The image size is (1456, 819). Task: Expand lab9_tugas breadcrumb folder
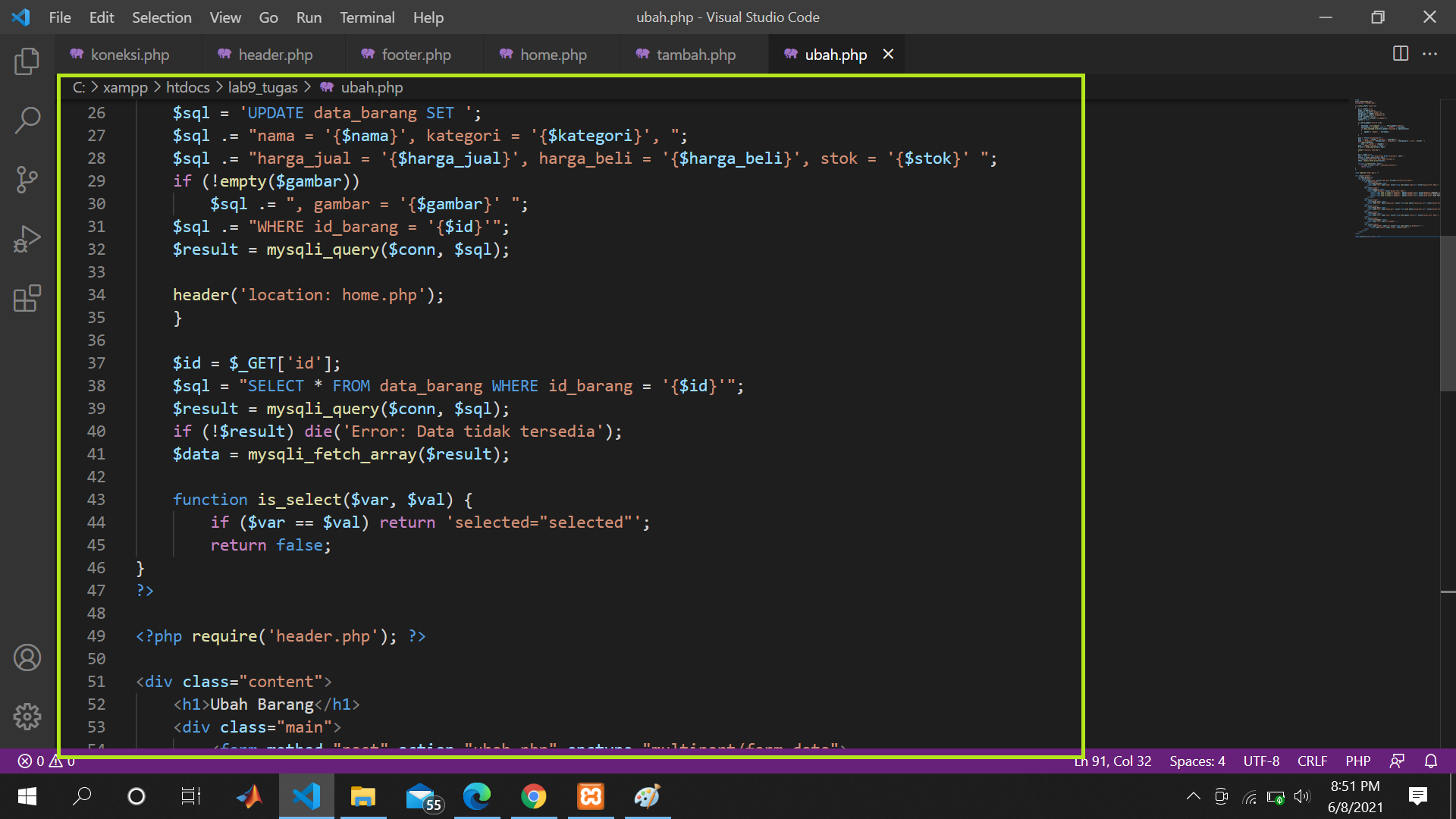click(x=263, y=87)
